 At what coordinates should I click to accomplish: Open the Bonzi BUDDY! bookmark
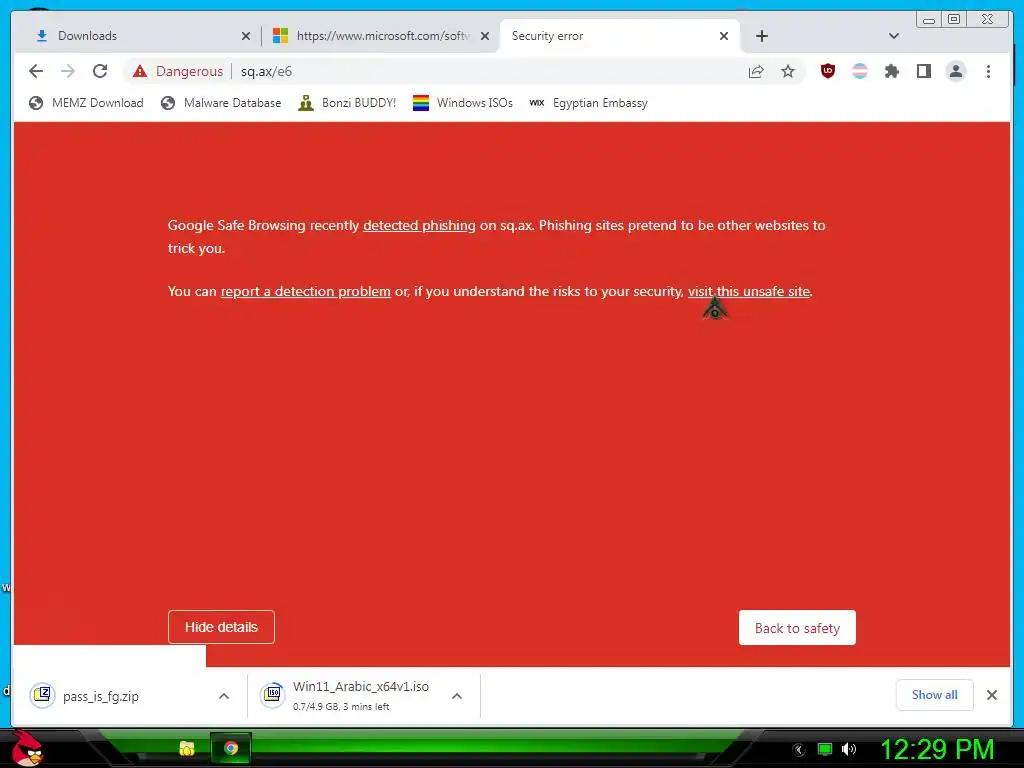347,103
